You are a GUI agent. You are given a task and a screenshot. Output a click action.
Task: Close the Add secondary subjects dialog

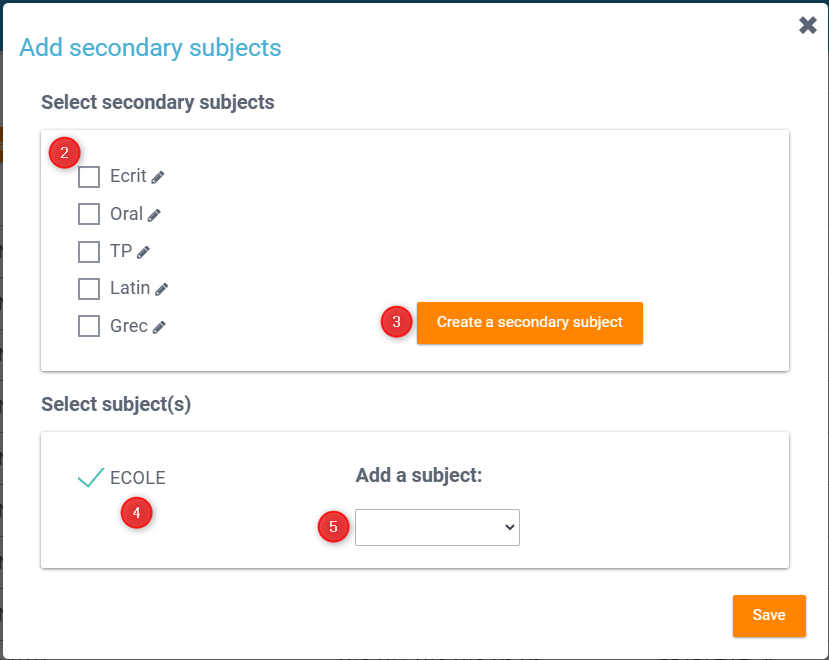[x=808, y=26]
